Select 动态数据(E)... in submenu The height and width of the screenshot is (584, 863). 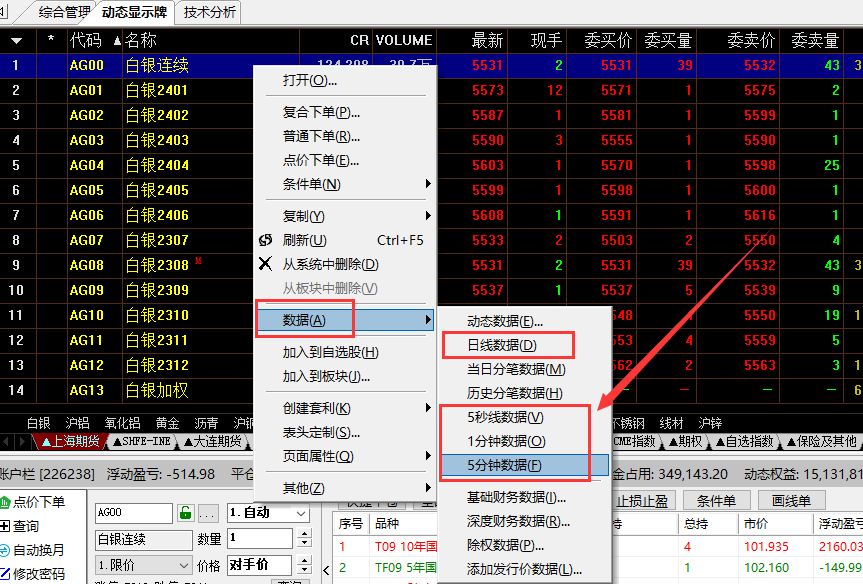pyautogui.click(x=525, y=321)
